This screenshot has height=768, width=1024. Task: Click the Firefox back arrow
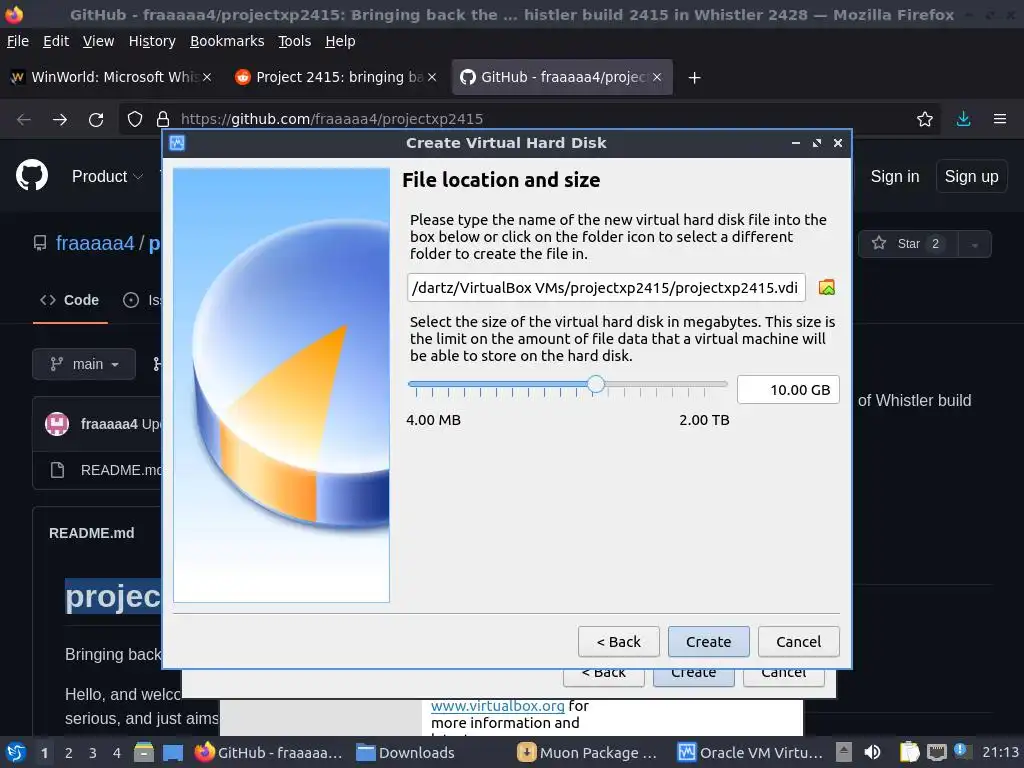[24, 119]
